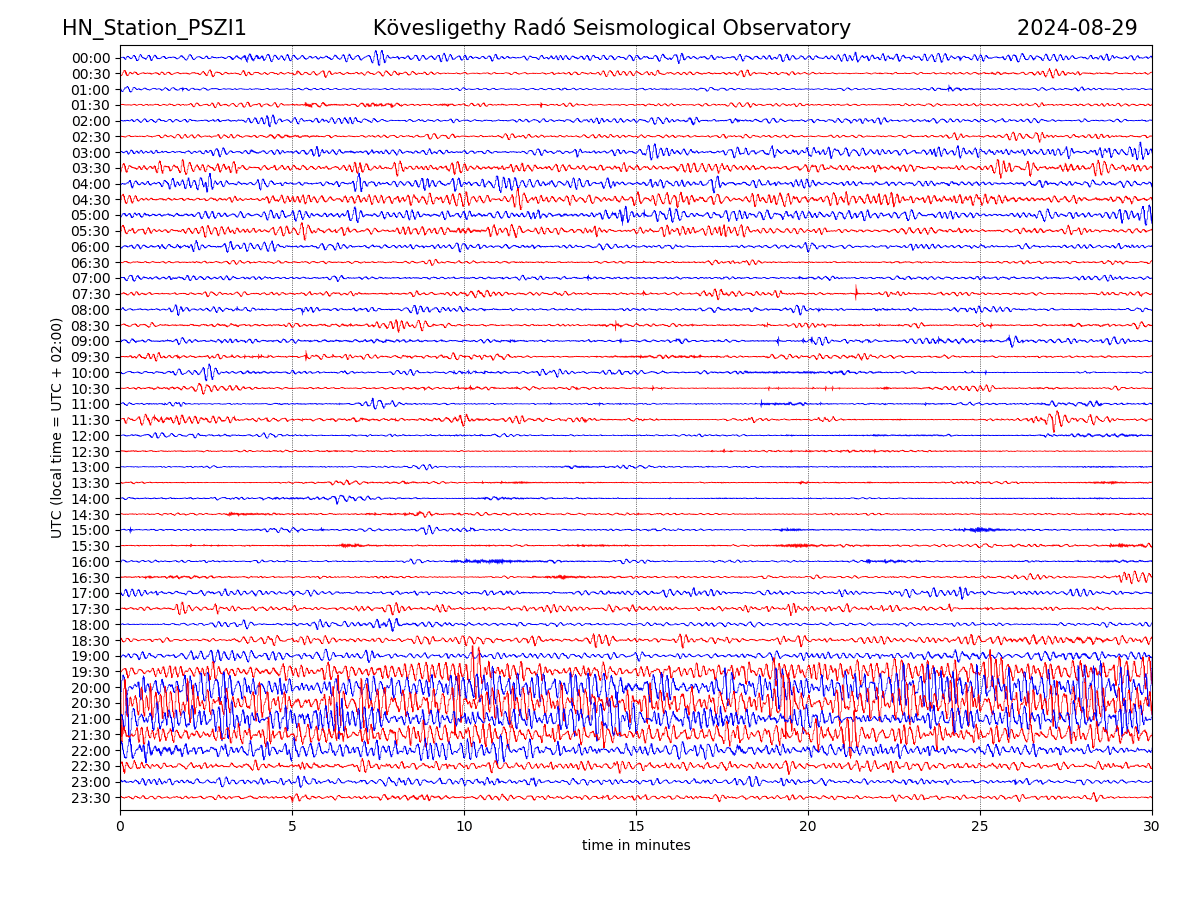Viewport: 1200px width, 900px height.
Task: Click the "time in minutes" axis label
Action: point(636,846)
